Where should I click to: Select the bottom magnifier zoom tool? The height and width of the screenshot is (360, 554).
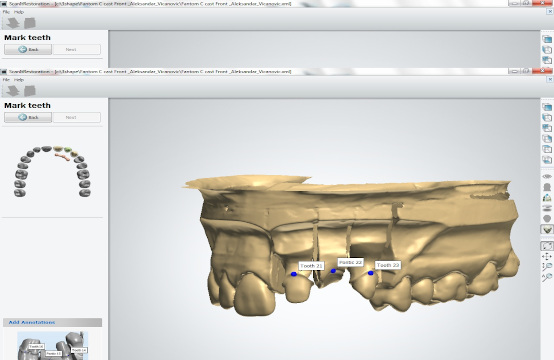click(x=547, y=277)
